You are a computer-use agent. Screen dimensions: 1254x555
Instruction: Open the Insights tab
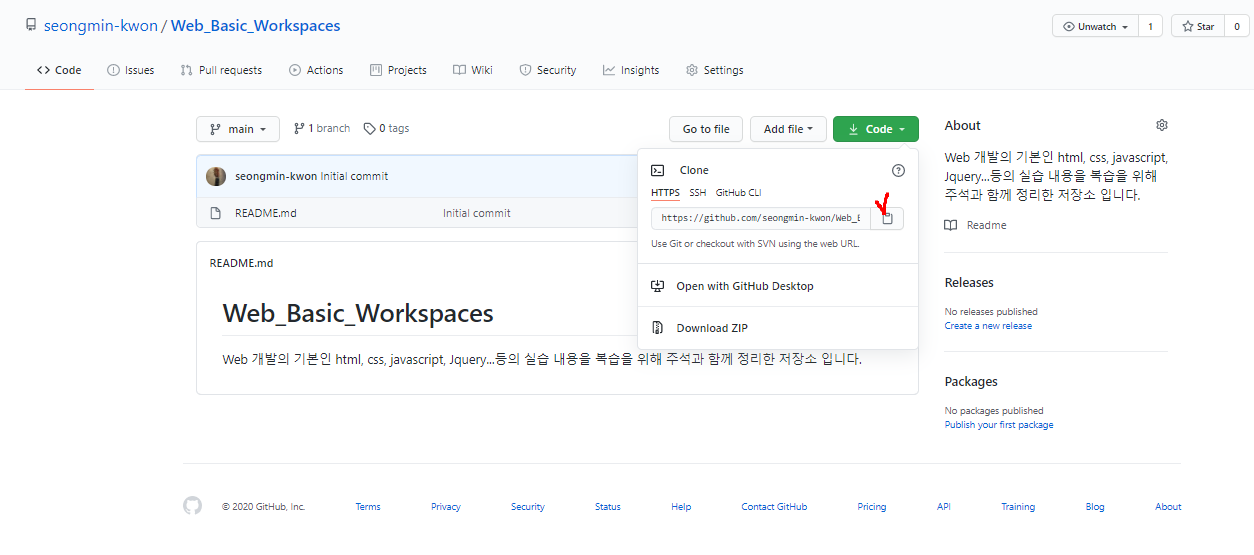631,70
